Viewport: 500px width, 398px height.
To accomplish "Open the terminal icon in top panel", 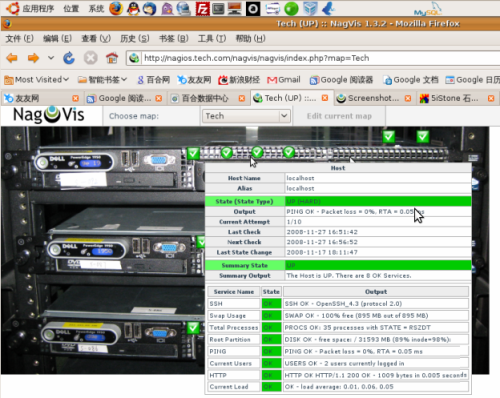I will click(218, 9).
